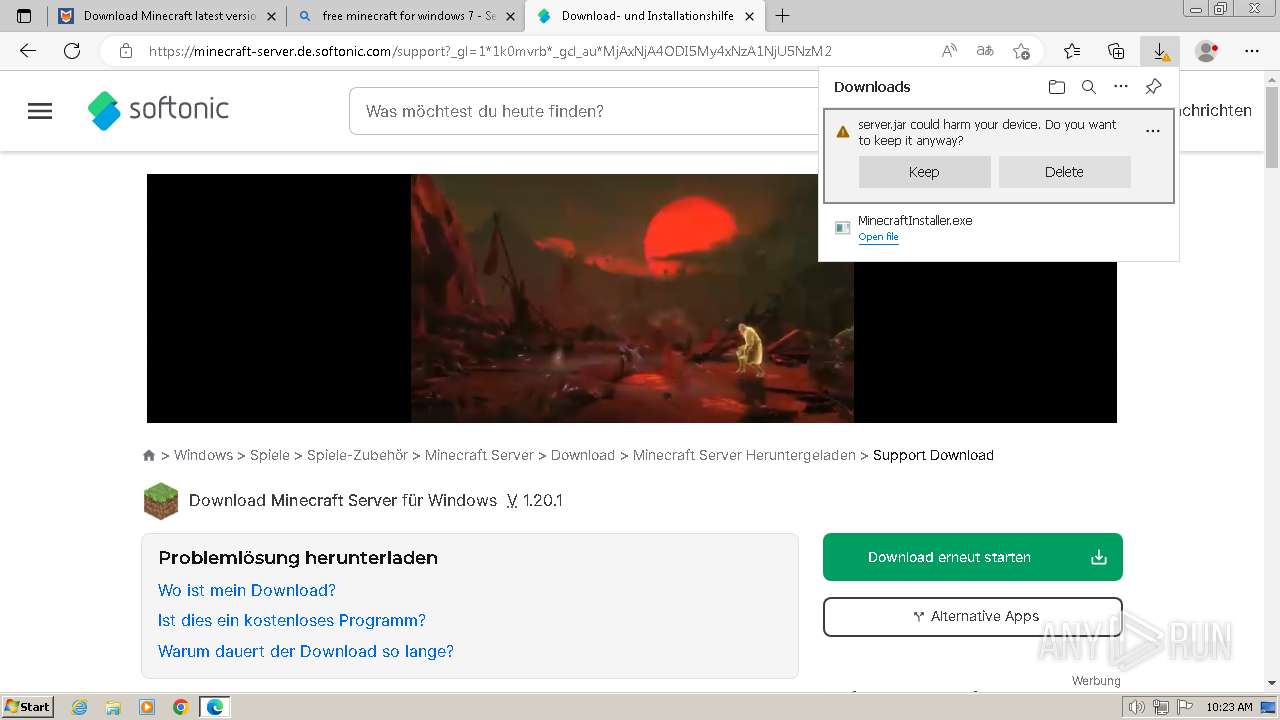1280x720 pixels.
Task: Pin the Downloads panel
Action: click(x=1153, y=87)
